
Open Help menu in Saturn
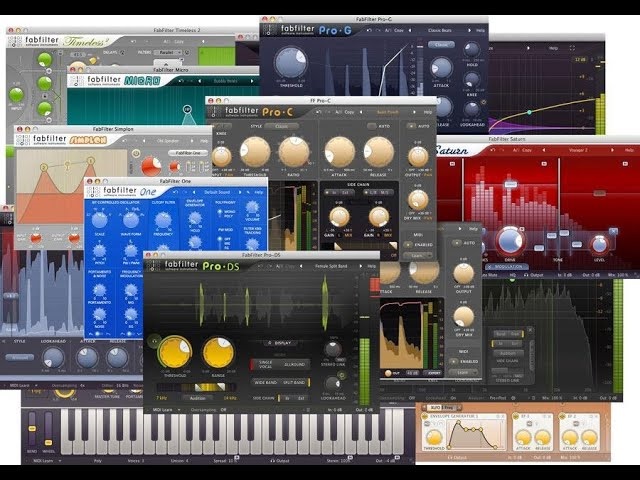coord(629,150)
